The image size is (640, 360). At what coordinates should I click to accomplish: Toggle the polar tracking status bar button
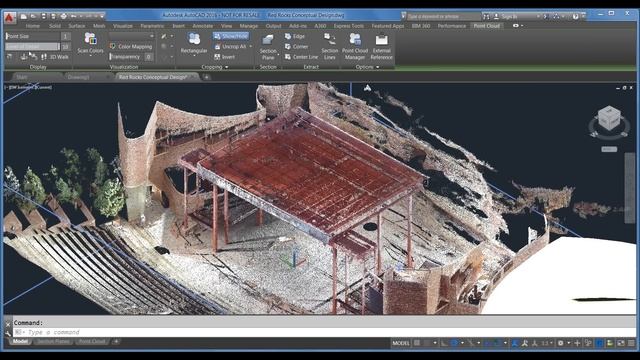click(x=454, y=343)
